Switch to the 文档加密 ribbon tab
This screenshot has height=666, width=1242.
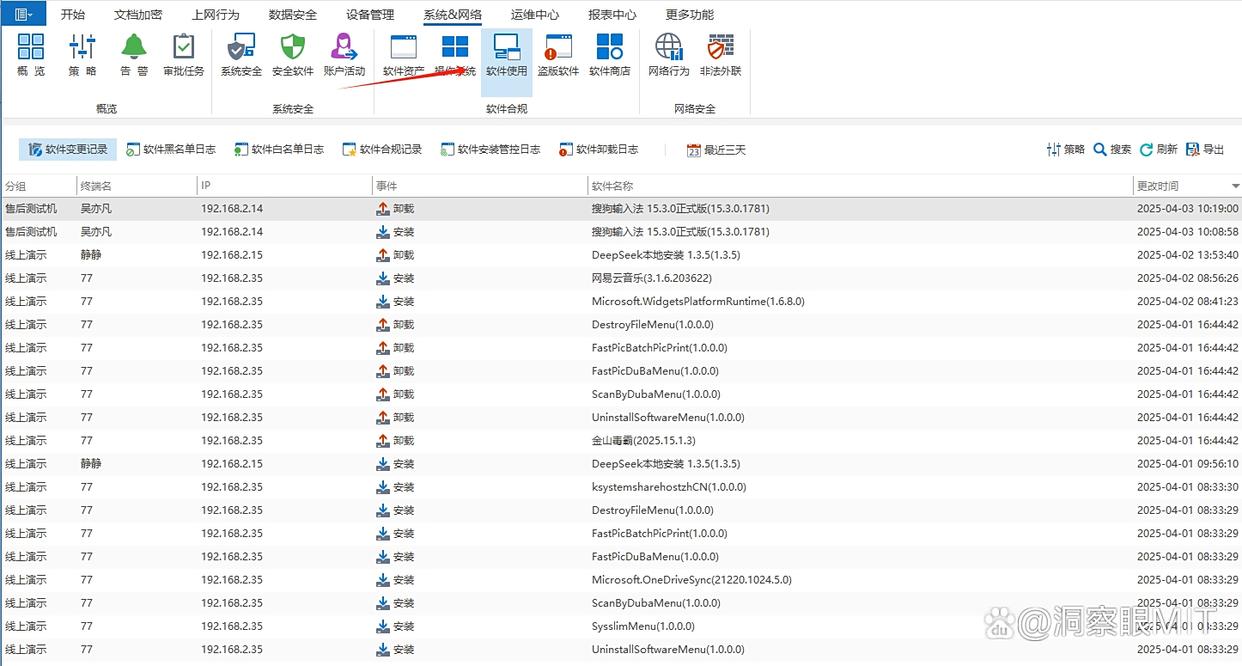(138, 15)
